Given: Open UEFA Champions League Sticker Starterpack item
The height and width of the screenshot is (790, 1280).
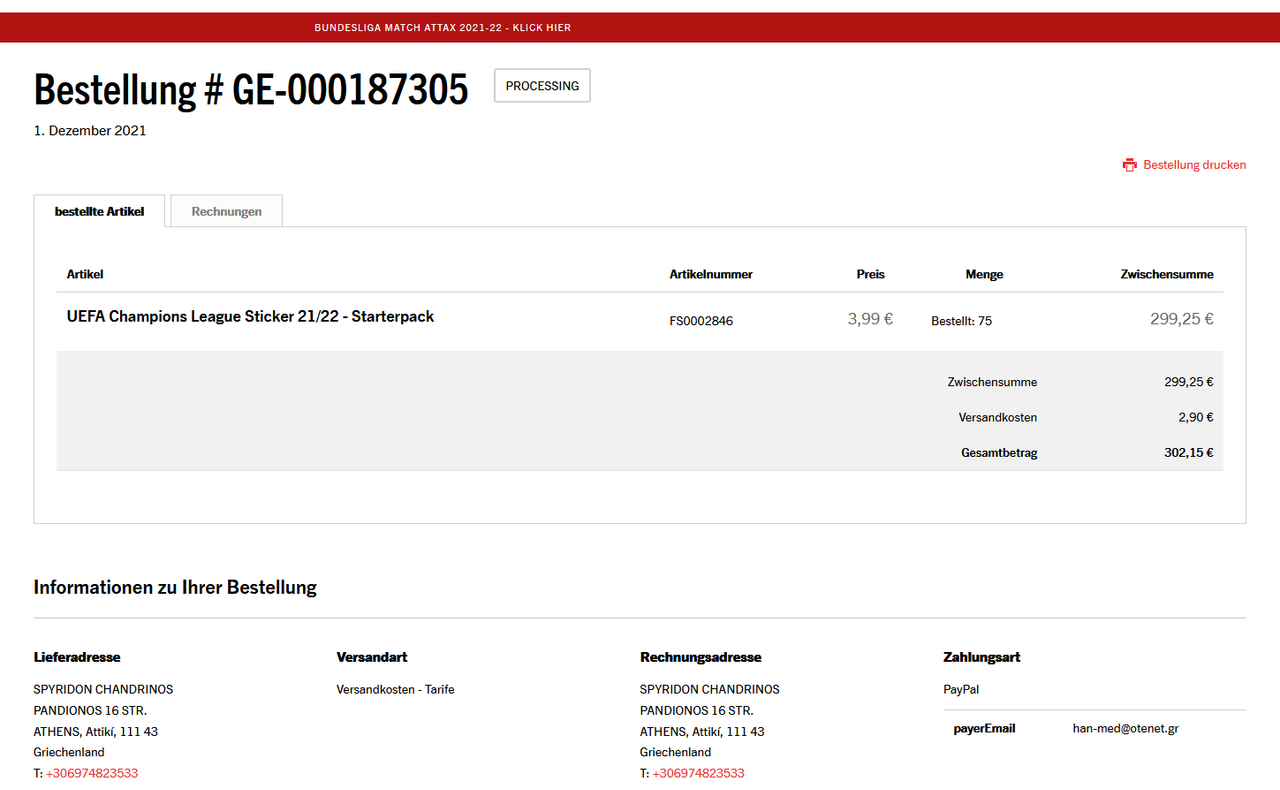Looking at the screenshot, I should pos(250,316).
